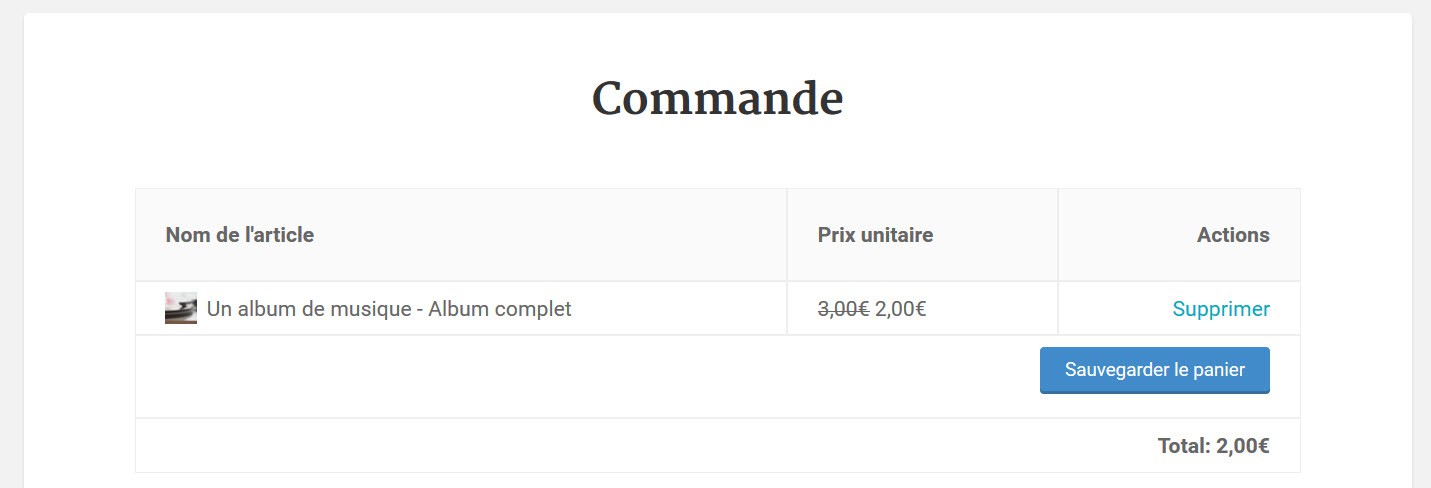
Task: Click the word "panier" on the blue button
Action: pos(1220,370)
